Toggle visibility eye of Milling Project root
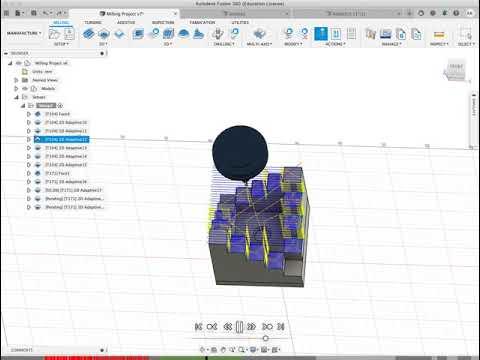 [x=19, y=63]
